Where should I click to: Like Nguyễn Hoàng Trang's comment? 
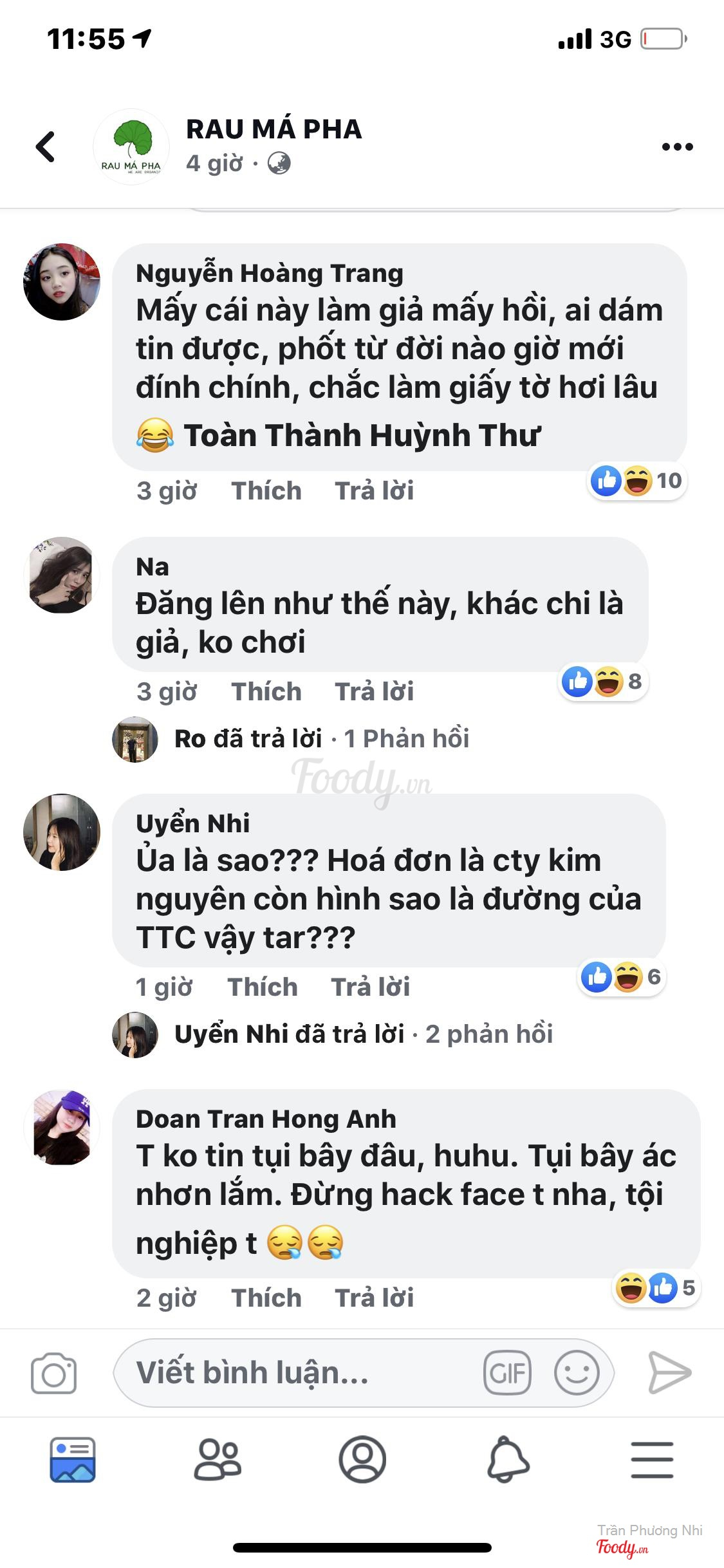266,490
